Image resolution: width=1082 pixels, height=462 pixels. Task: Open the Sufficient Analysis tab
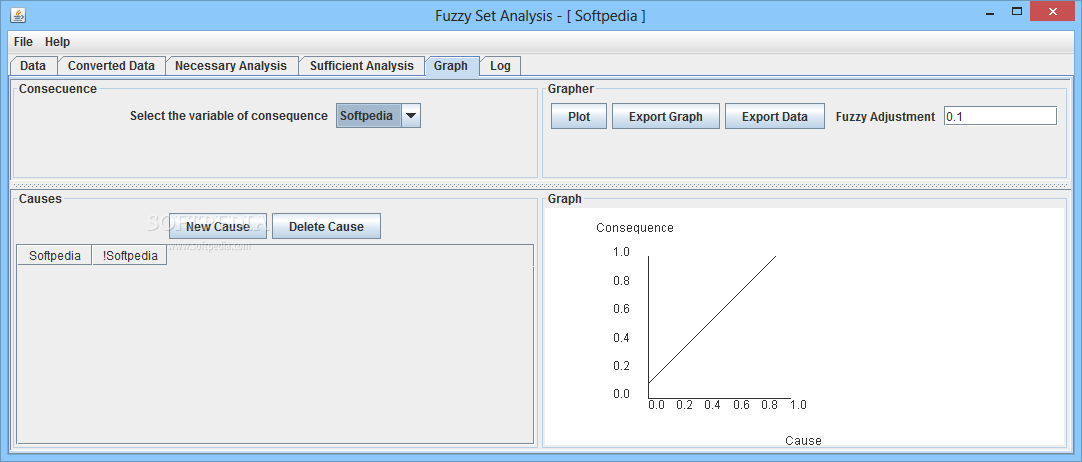click(x=362, y=66)
